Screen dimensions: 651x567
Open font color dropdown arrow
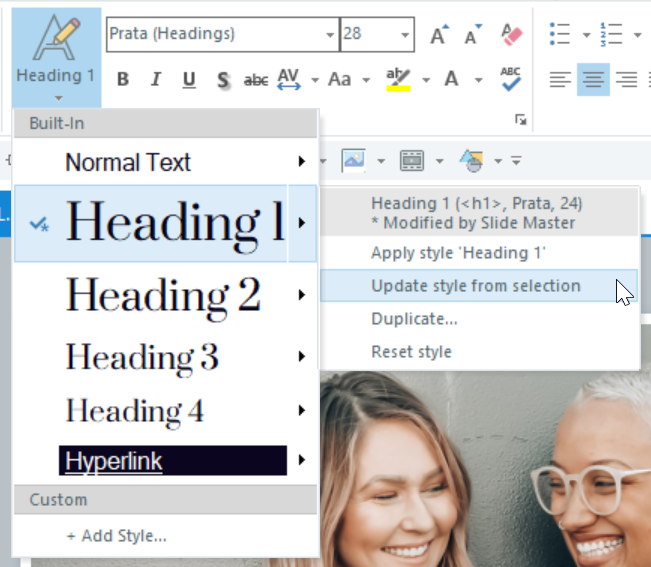pyautogui.click(x=479, y=80)
